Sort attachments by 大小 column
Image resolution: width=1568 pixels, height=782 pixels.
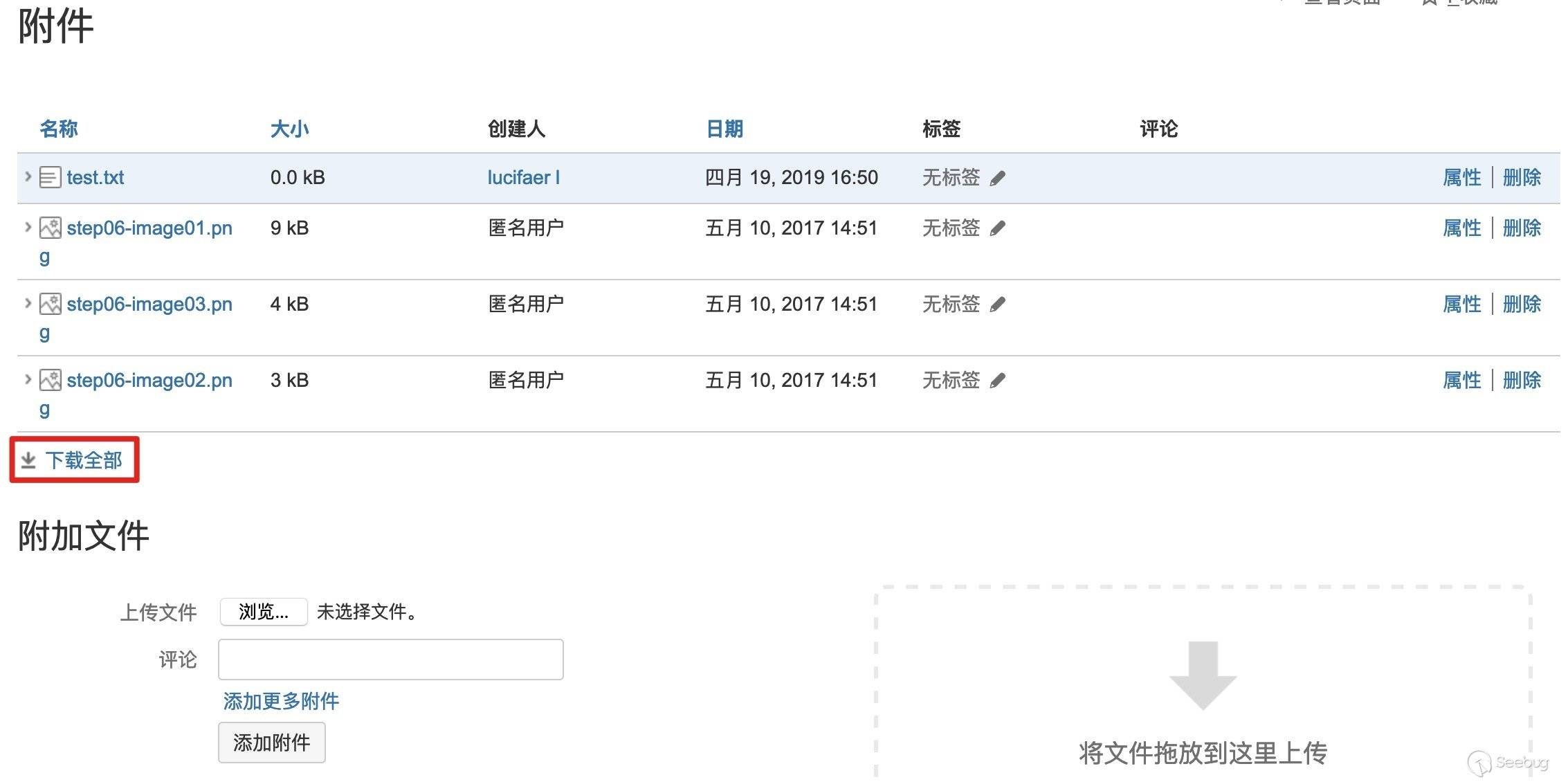(289, 129)
